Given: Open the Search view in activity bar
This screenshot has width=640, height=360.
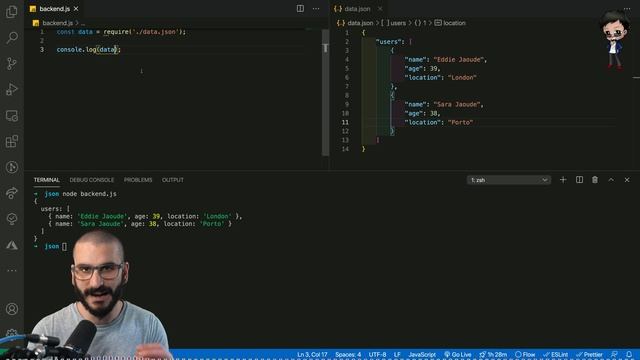Looking at the screenshot, I should coord(12,38).
